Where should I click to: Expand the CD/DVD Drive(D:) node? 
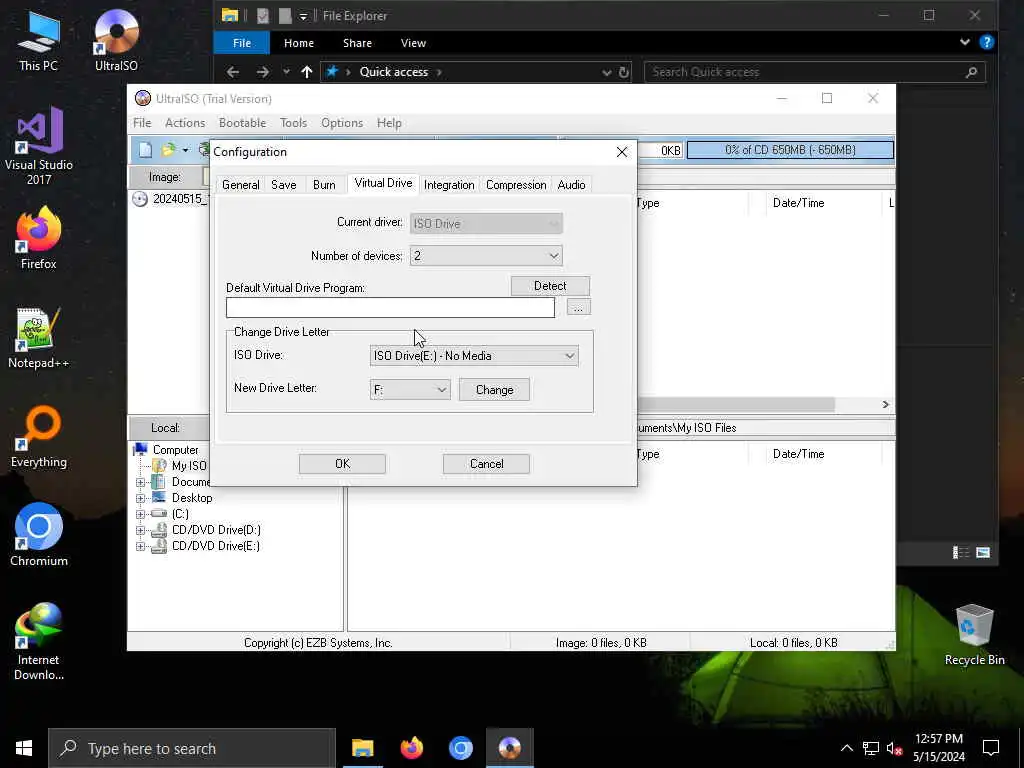coord(140,530)
